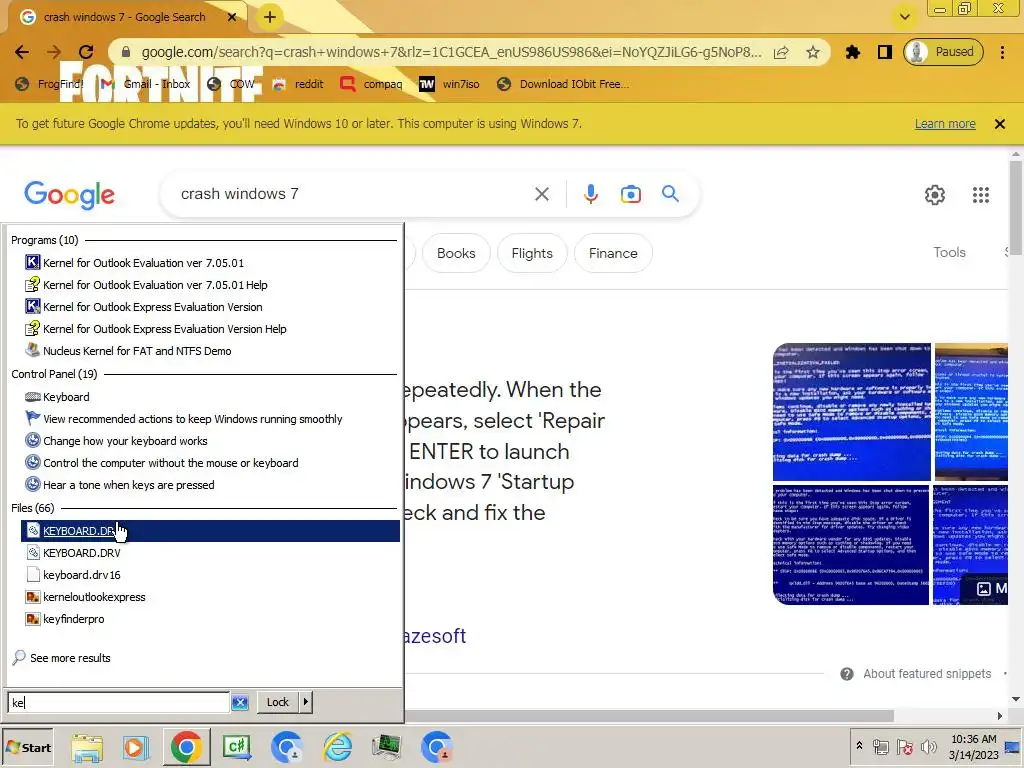
Task: Open the reddit bookmark
Action: click(298, 84)
